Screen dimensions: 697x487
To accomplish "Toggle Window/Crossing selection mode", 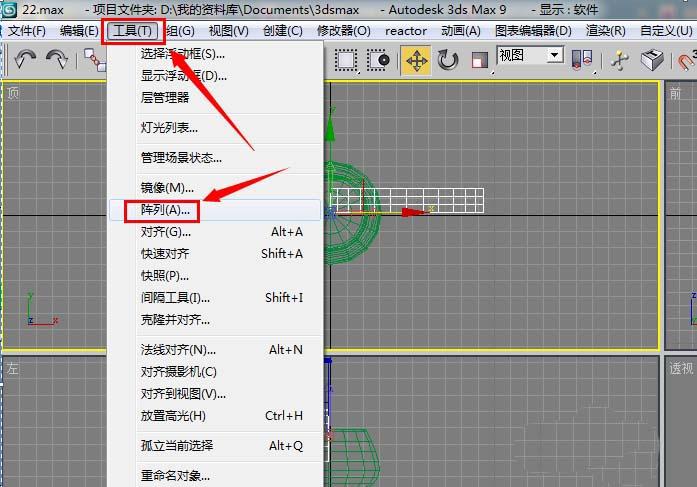I will pos(378,59).
